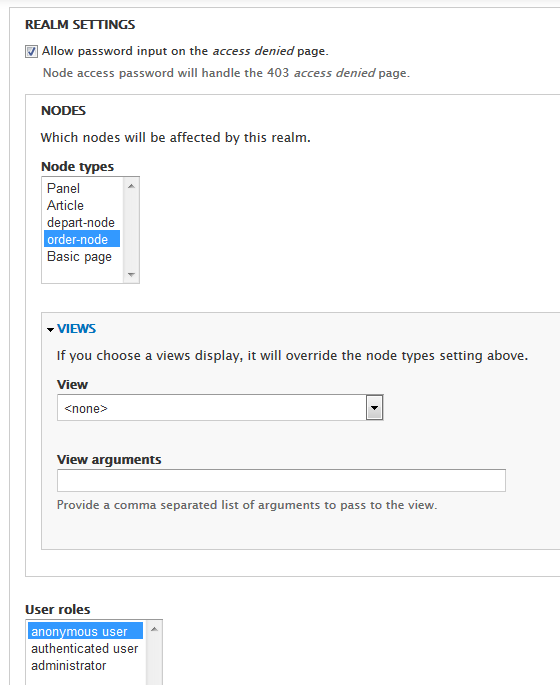This screenshot has height=685, width=560.
Task: Select anonymous user in User roles
Action: click(85, 631)
